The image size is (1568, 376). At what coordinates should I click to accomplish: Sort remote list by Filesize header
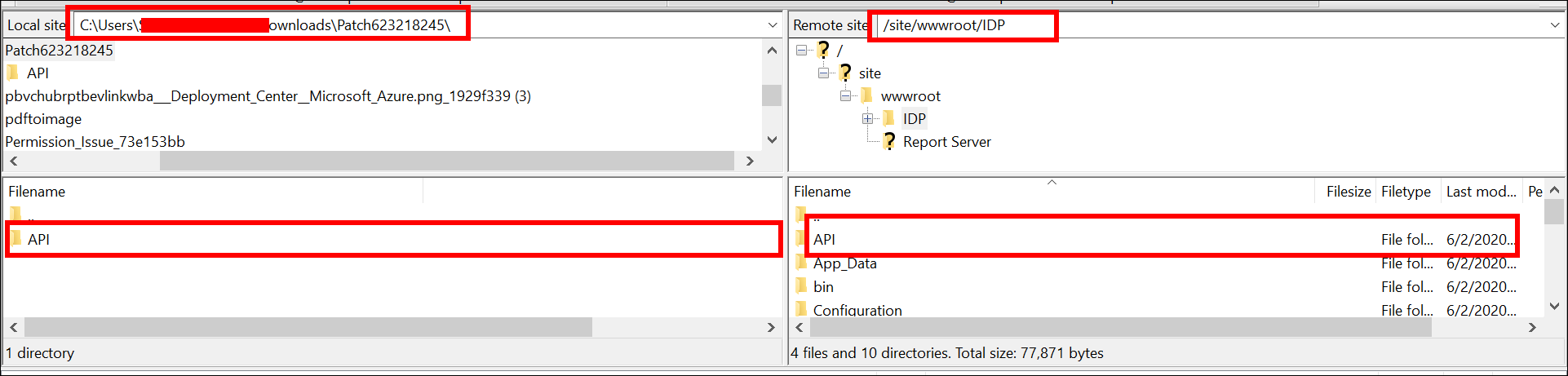(x=1347, y=192)
